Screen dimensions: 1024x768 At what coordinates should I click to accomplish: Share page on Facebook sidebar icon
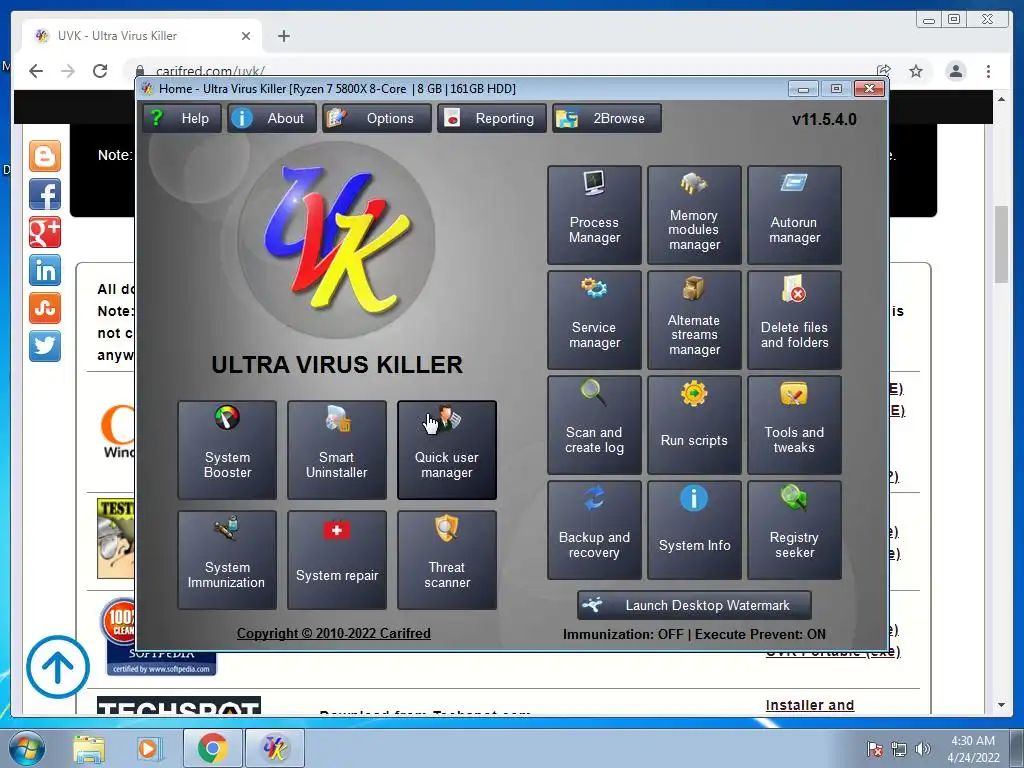(x=45, y=194)
